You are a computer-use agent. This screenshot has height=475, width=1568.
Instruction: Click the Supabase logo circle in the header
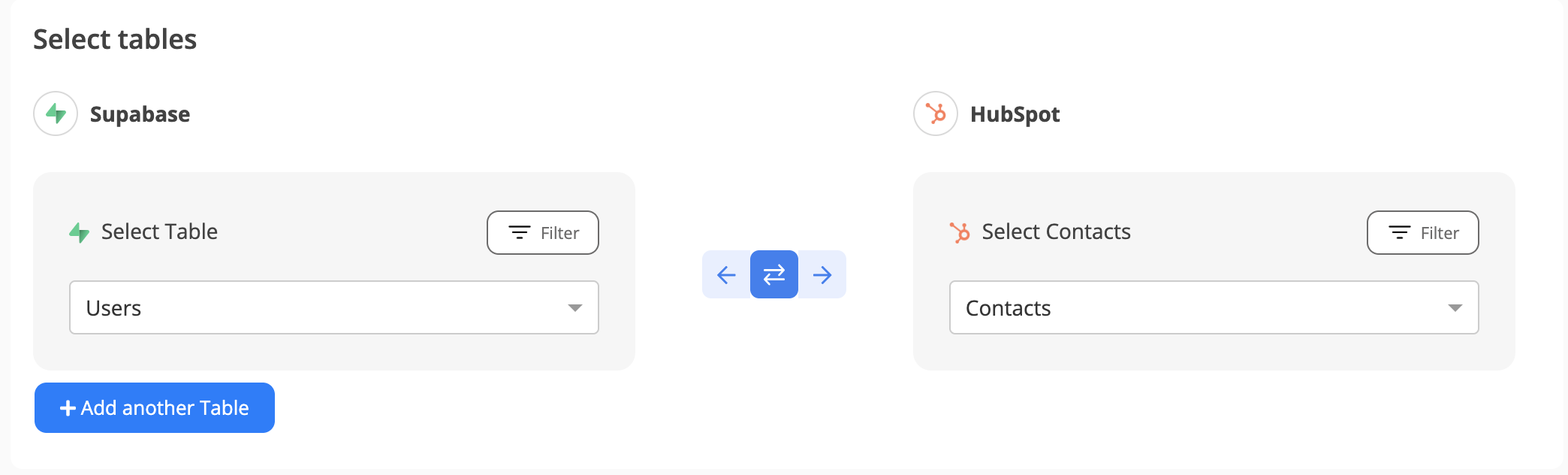coord(56,113)
